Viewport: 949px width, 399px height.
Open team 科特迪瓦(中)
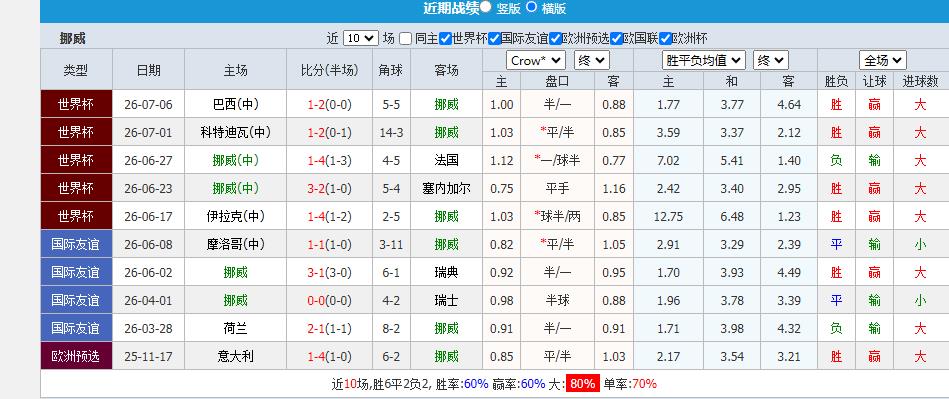click(235, 132)
